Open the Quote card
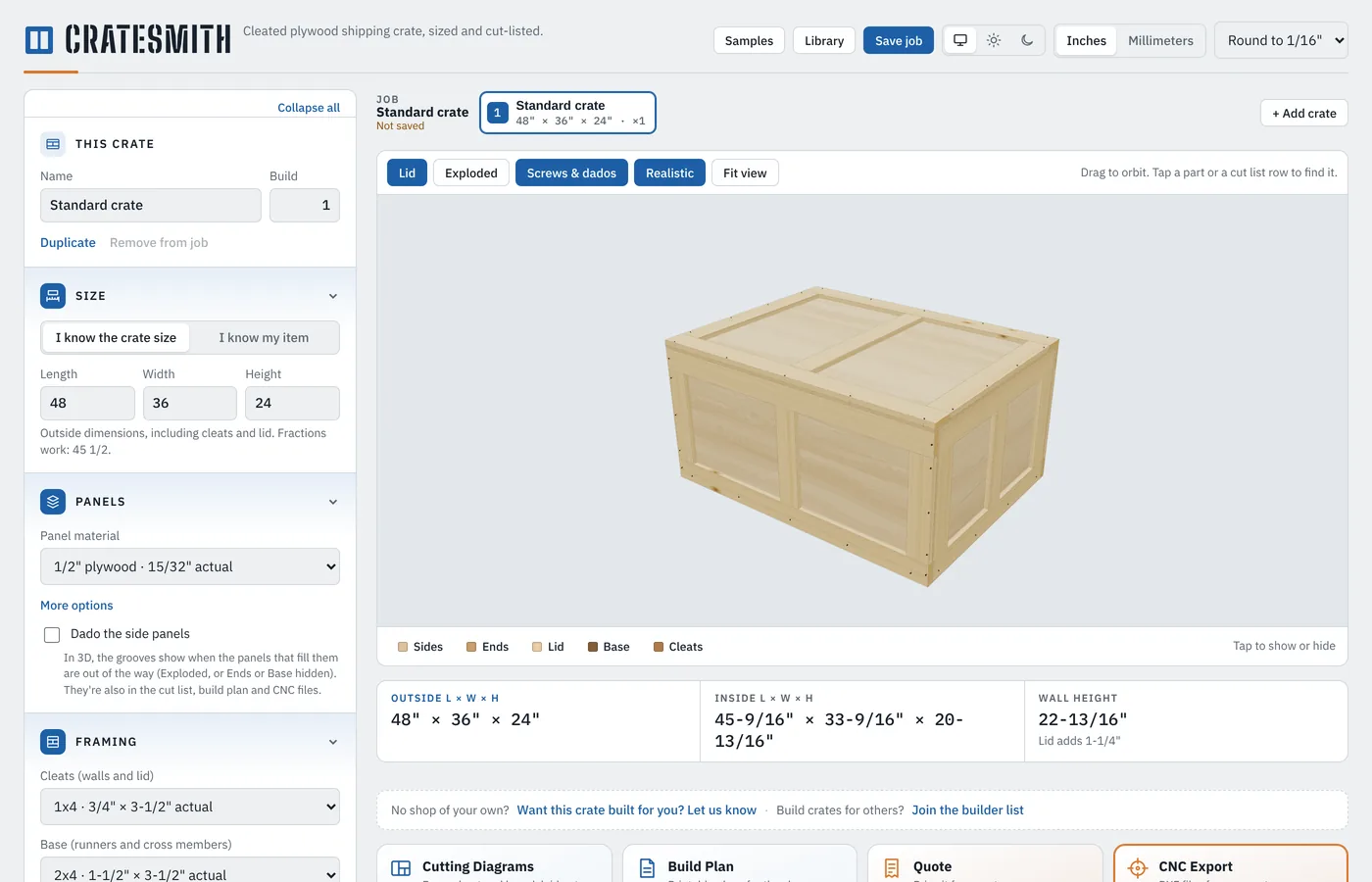1372x882 pixels. tap(986, 863)
